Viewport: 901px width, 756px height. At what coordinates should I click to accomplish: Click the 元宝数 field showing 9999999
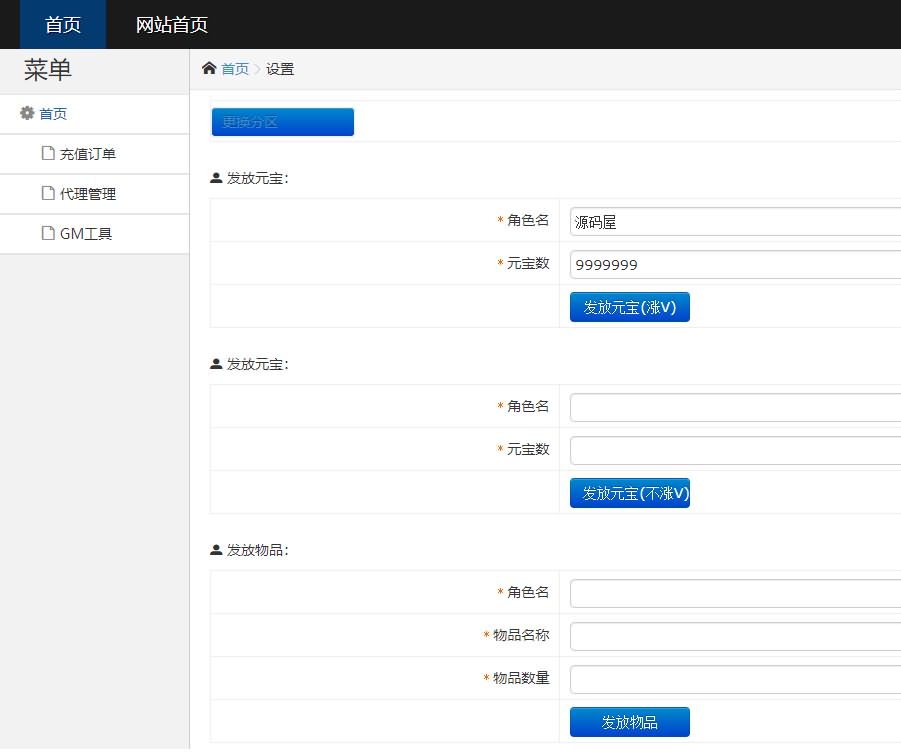tap(735, 265)
